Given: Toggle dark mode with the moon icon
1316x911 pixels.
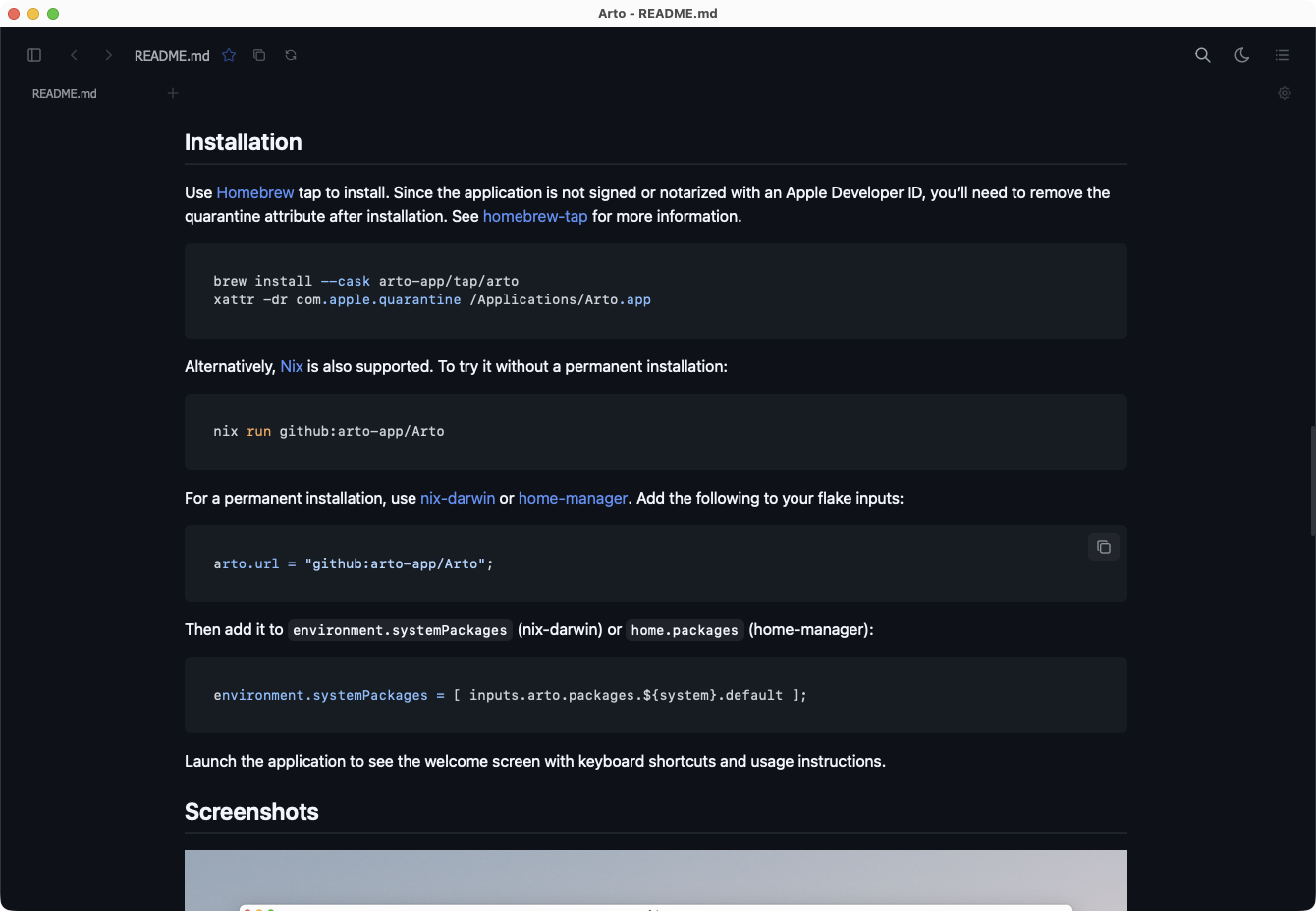Looking at the screenshot, I should coord(1241,55).
